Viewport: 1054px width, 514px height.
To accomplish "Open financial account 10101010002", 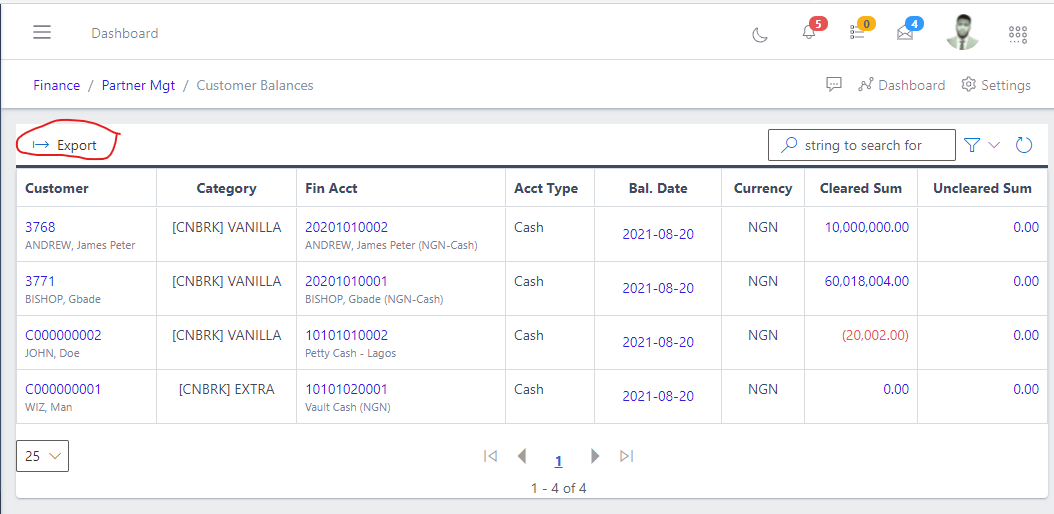I will coord(346,335).
